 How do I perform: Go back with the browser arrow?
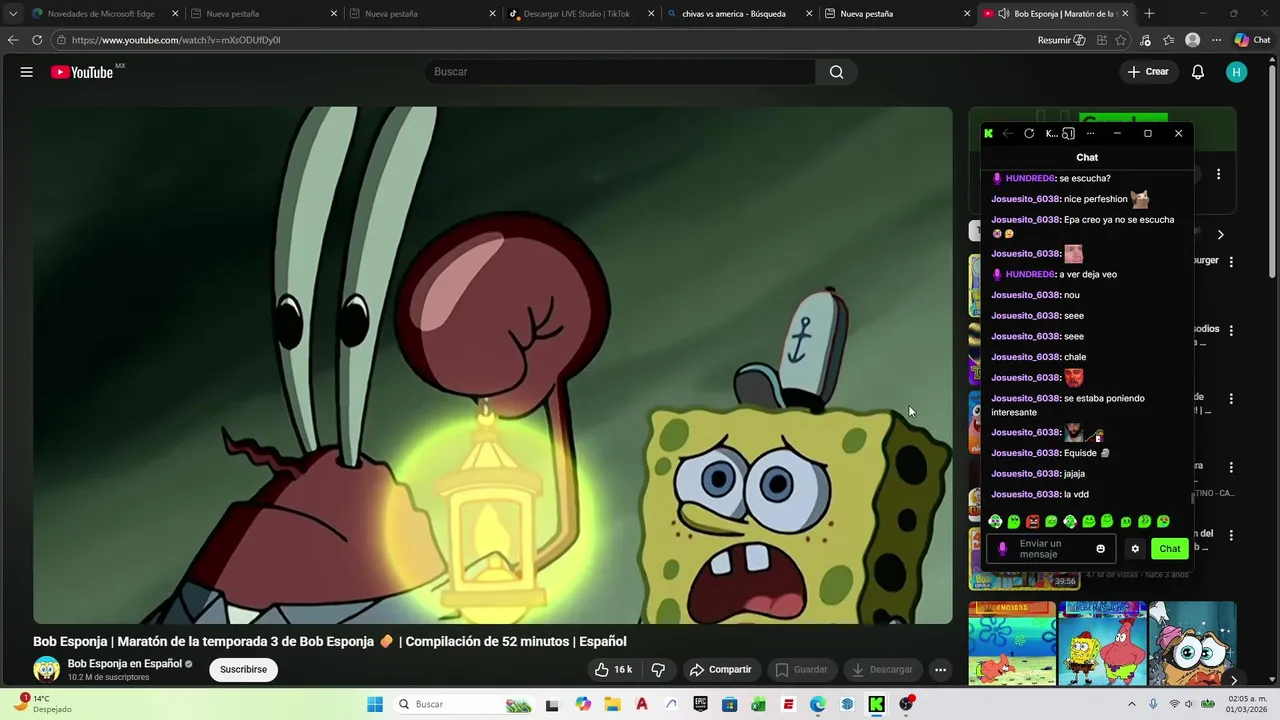pos(13,40)
